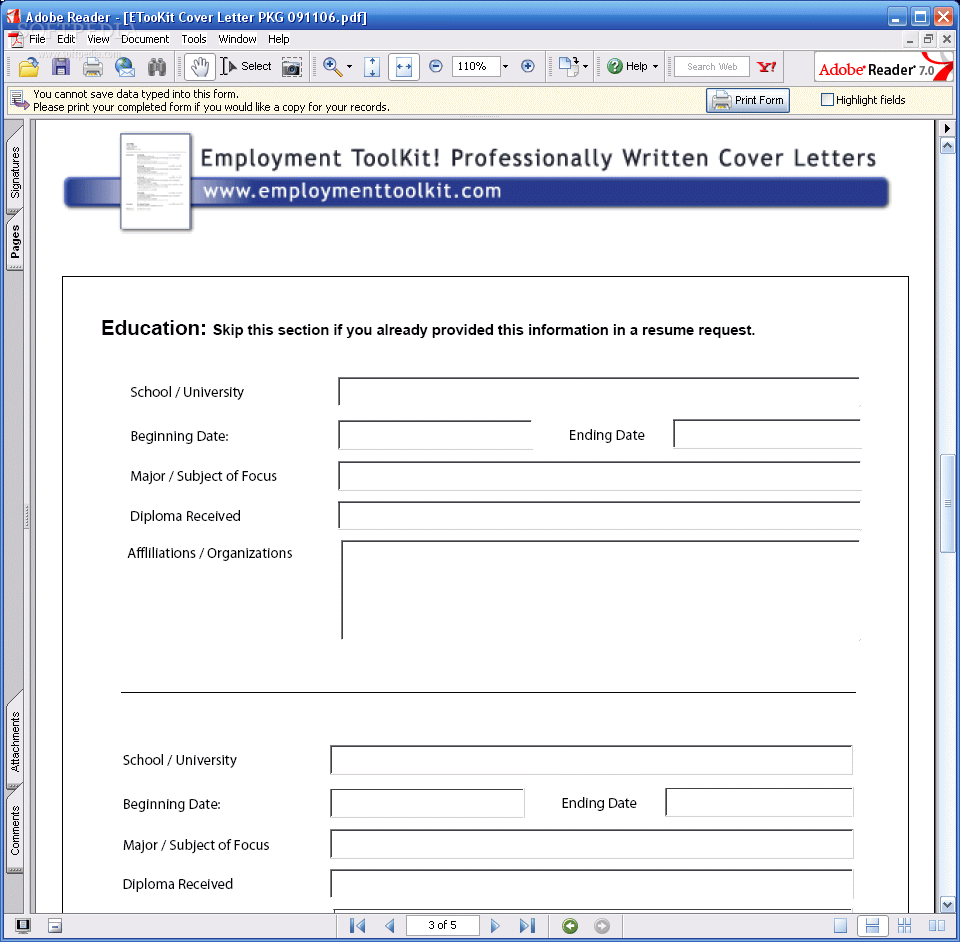
Task: Open the File menu
Action: coord(37,39)
